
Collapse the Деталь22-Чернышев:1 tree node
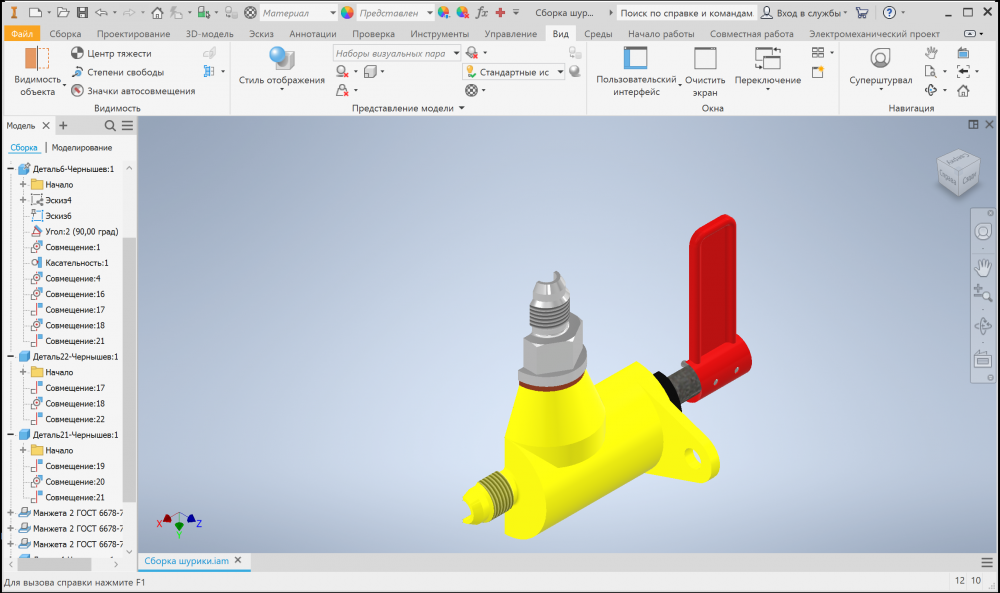[x=11, y=356]
